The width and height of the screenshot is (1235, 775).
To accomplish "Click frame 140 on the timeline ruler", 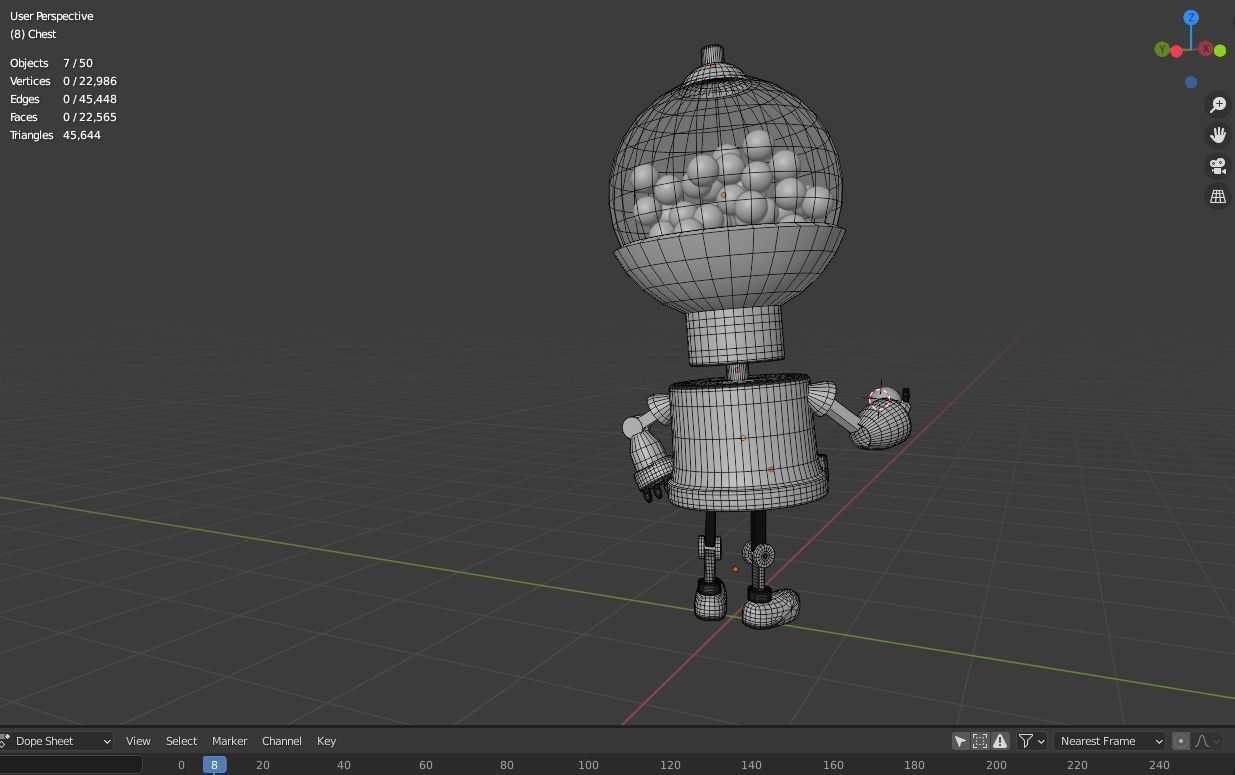I will tap(751, 765).
